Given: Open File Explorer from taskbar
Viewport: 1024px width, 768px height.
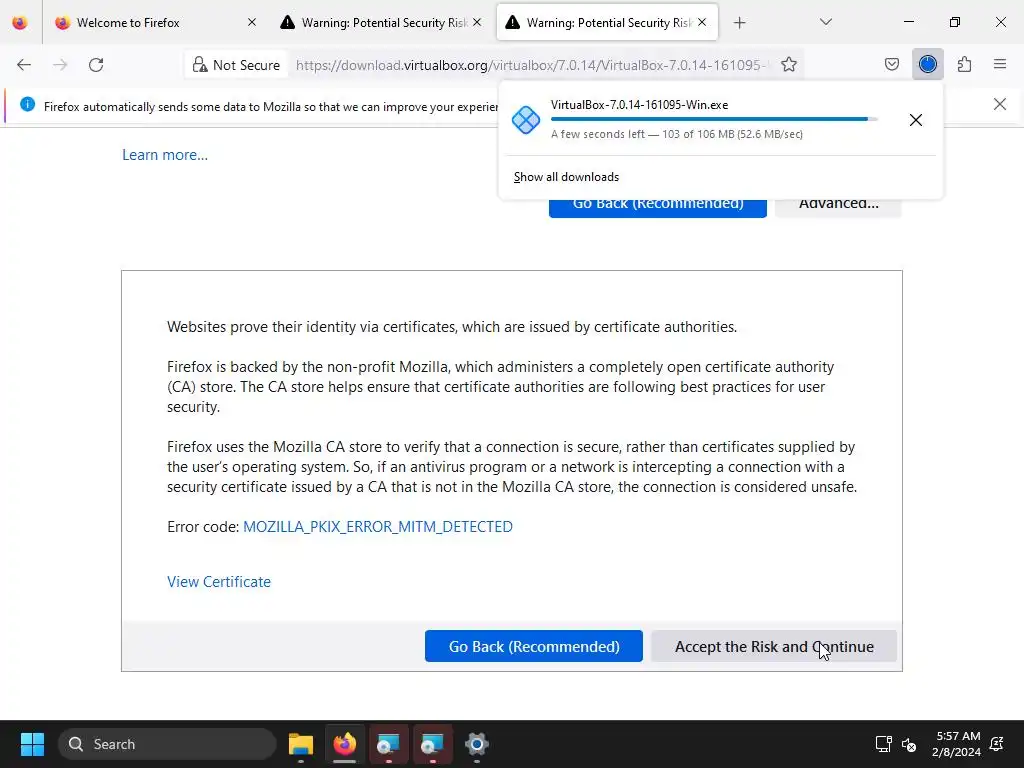Looking at the screenshot, I should click(x=301, y=744).
